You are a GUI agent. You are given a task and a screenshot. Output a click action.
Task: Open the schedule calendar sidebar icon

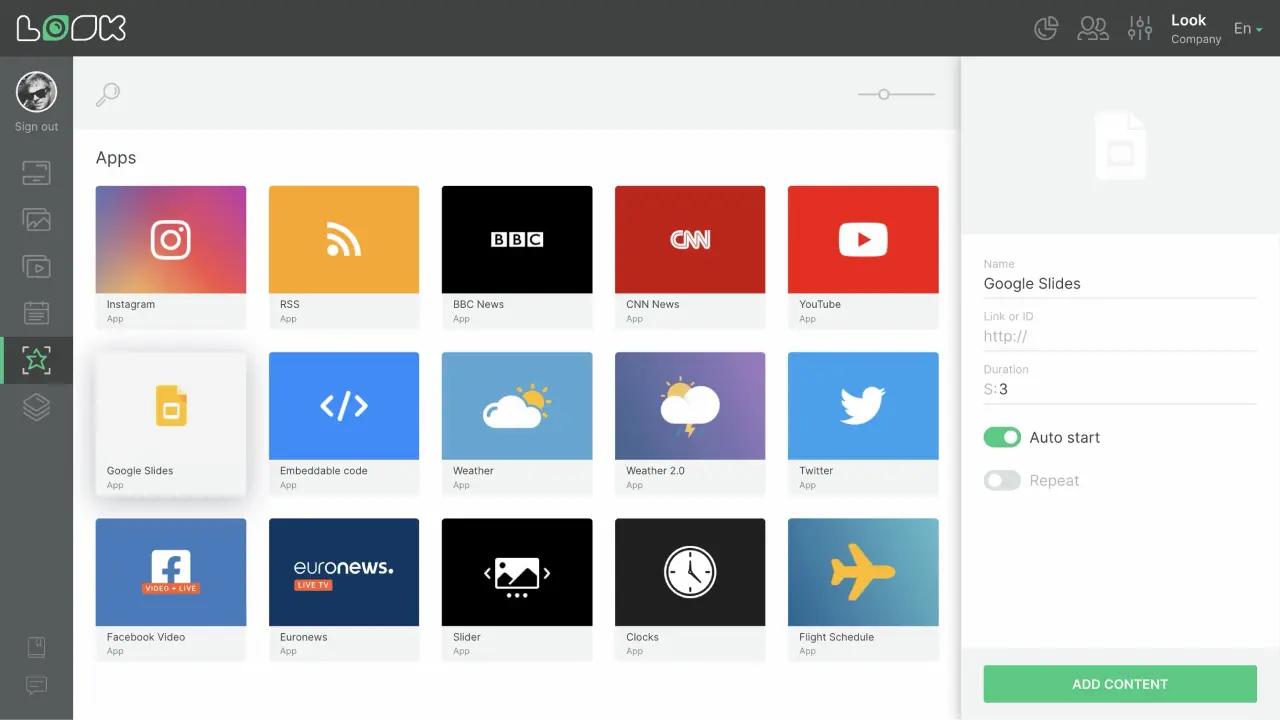click(x=36, y=313)
